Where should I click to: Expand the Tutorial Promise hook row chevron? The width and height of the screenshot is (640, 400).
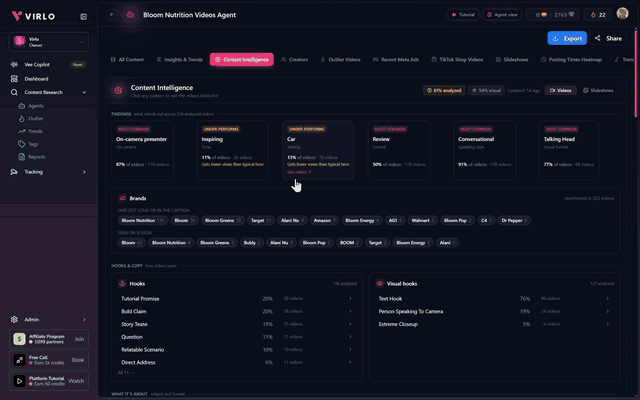tap(350, 299)
